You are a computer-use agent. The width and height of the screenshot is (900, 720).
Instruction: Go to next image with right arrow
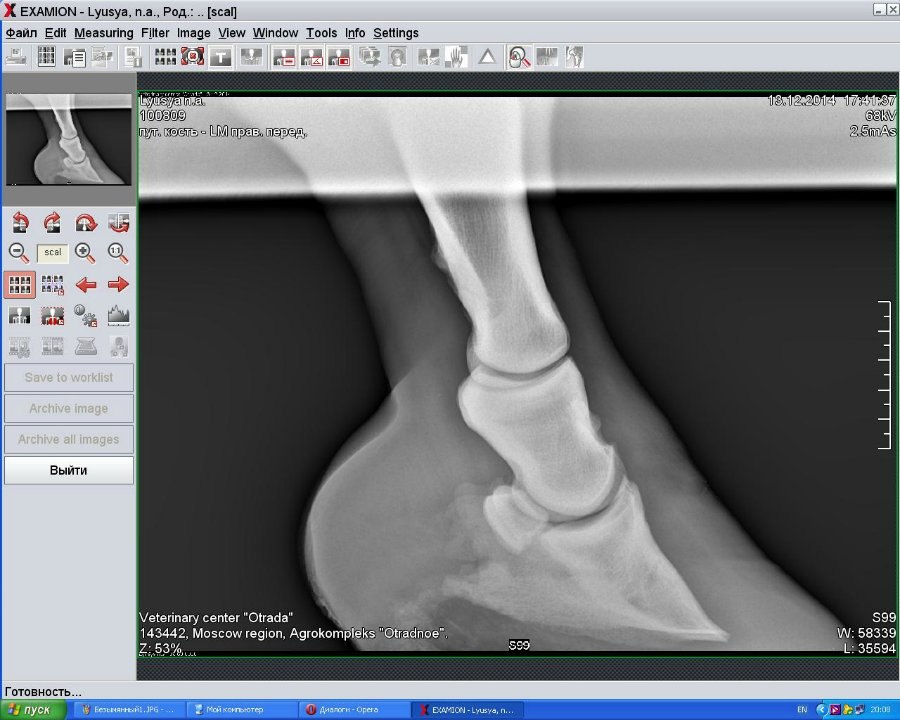click(118, 285)
